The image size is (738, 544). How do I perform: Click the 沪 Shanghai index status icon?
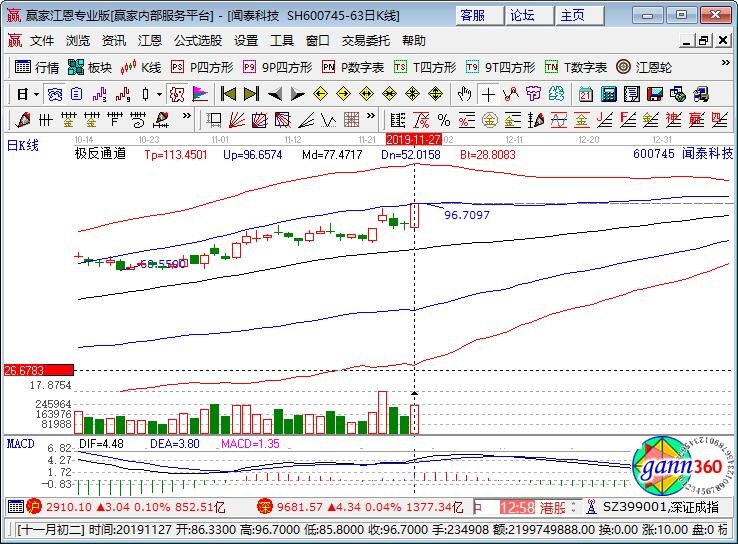click(x=34, y=507)
